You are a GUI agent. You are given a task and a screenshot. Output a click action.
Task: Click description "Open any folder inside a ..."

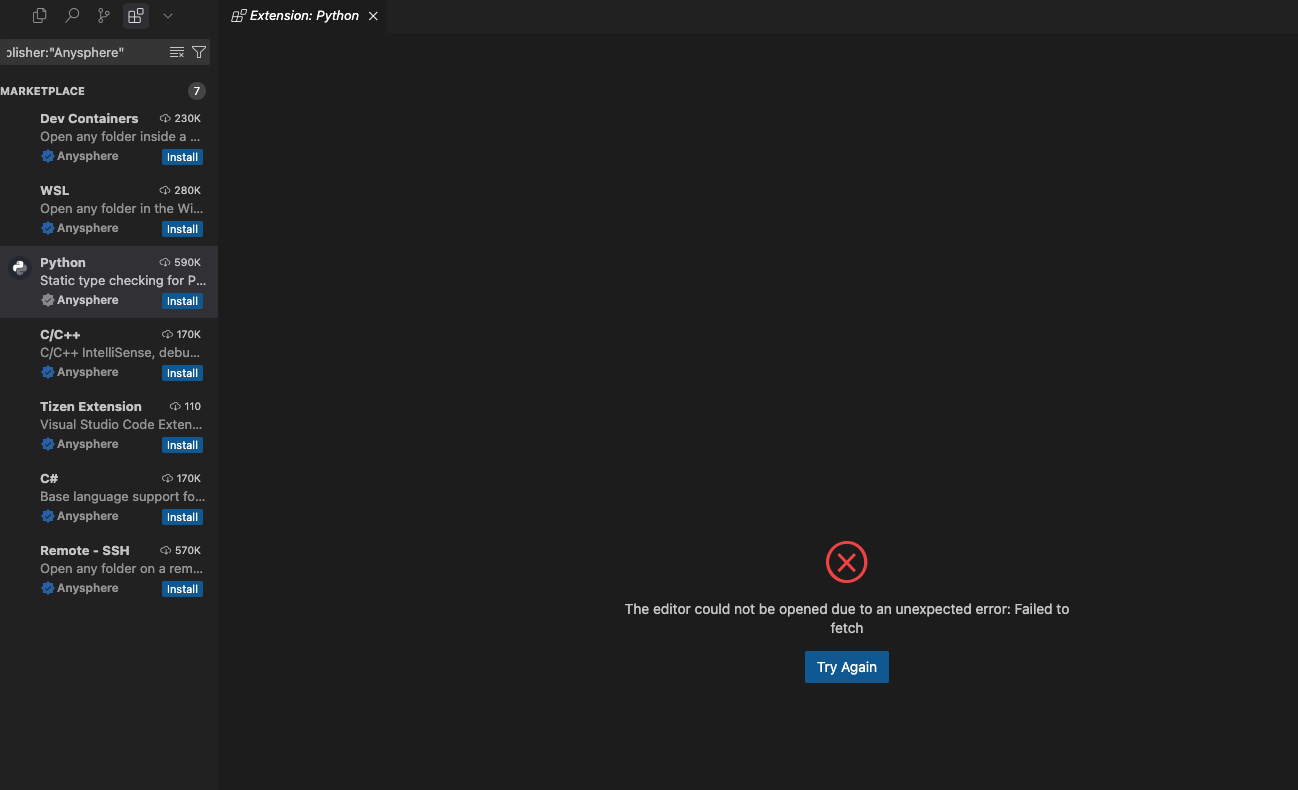(121, 136)
